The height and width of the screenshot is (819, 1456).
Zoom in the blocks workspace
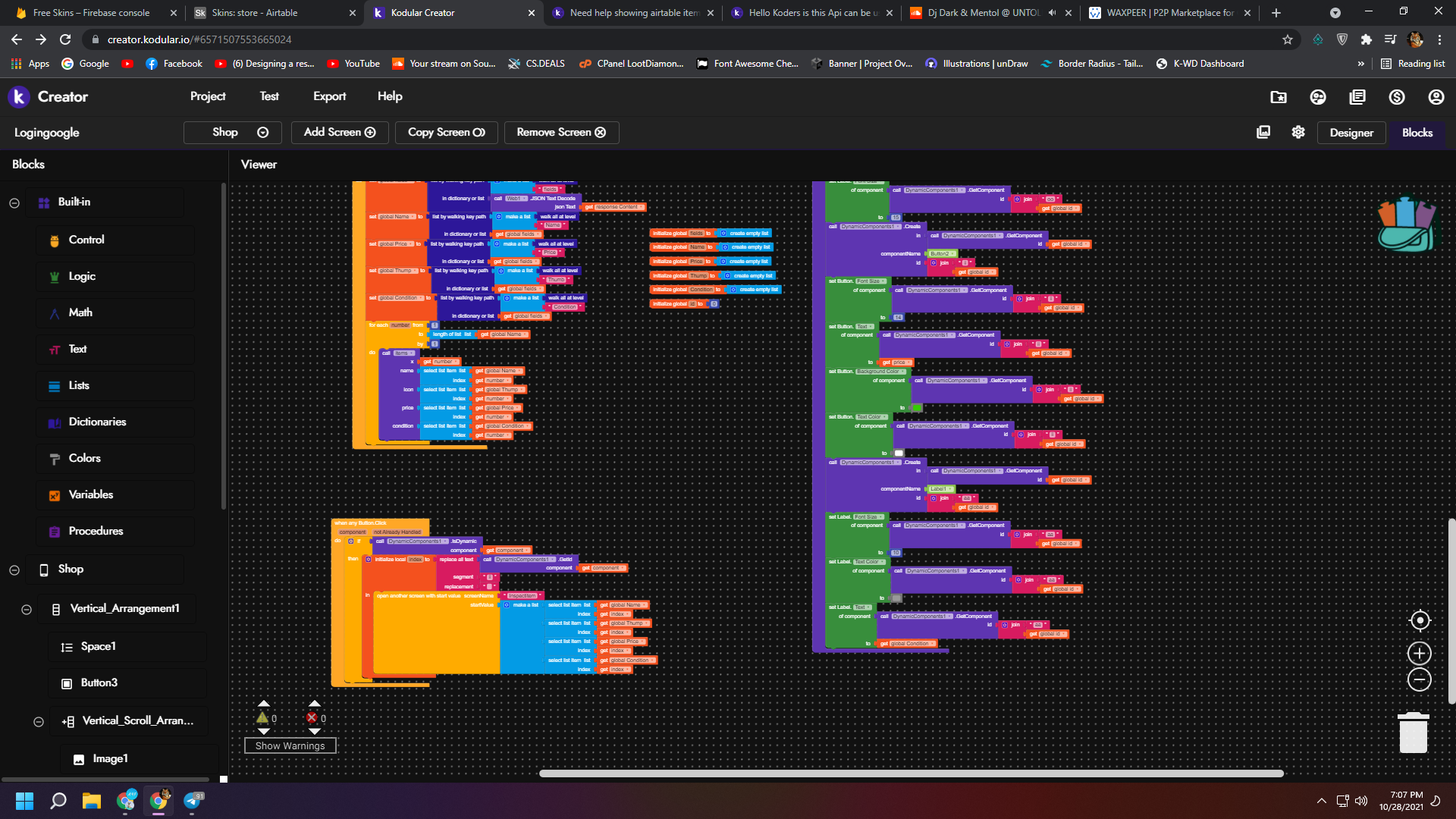point(1420,653)
